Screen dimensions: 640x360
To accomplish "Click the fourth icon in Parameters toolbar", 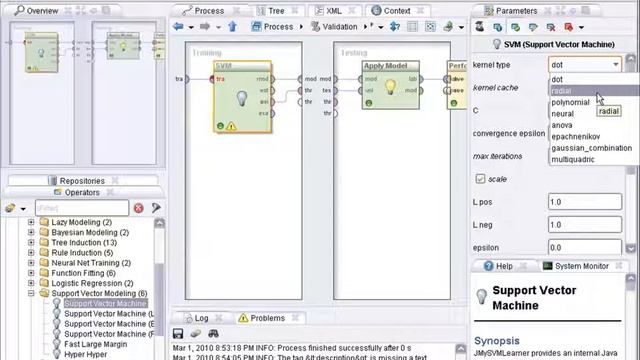I will click(x=533, y=27).
